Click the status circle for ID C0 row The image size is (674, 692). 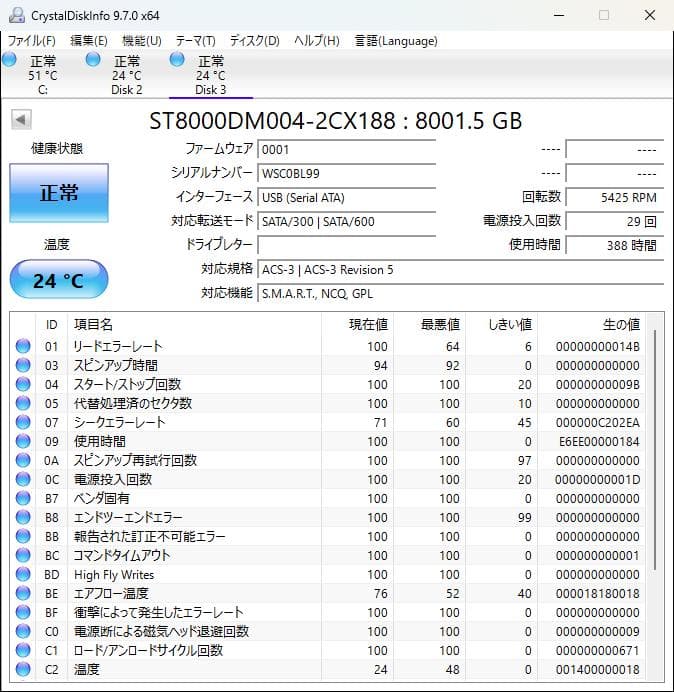(23, 631)
